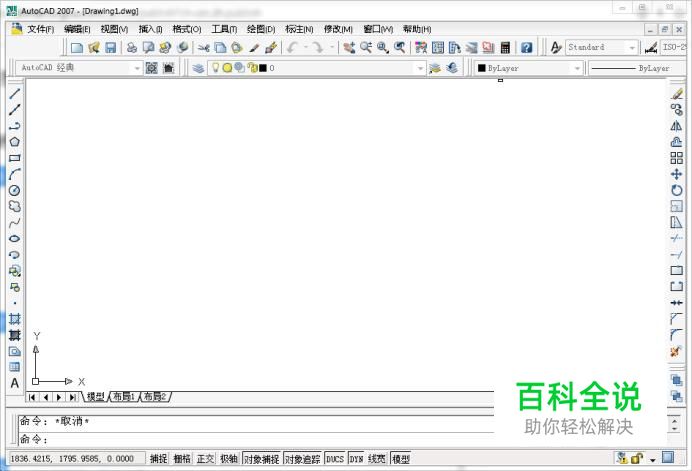Screen dimensions: 692x471
Task: Select the Offset tool
Action: 677,142
